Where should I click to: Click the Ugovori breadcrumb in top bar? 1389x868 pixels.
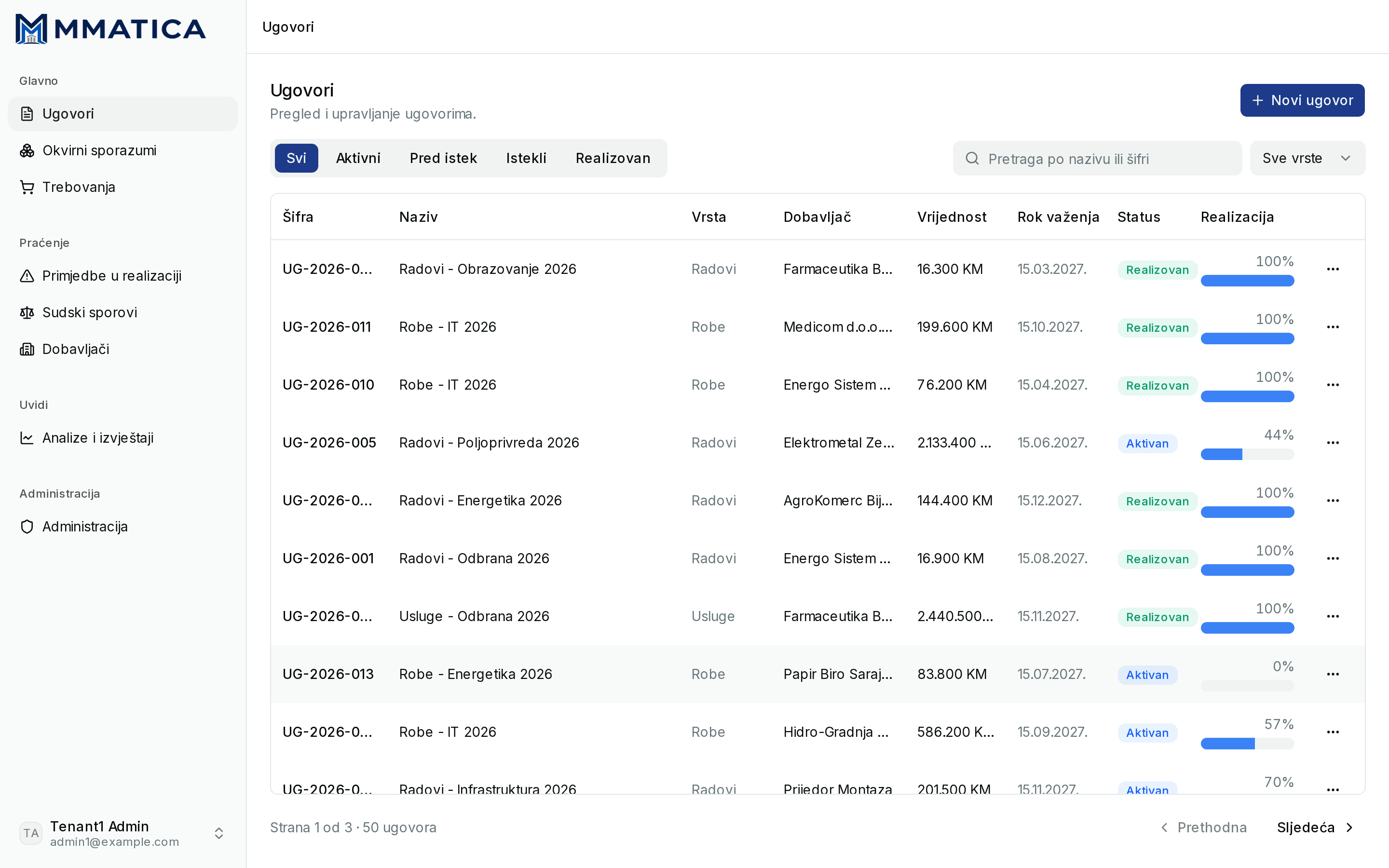(x=288, y=27)
